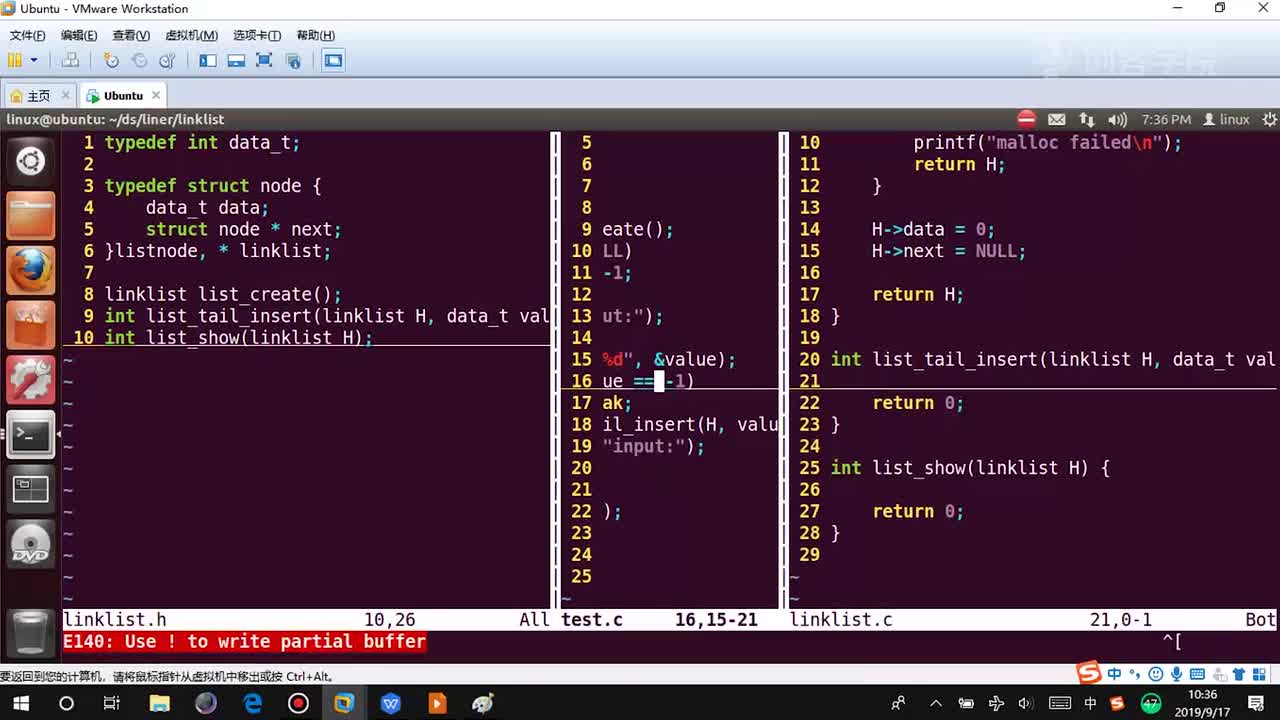Toggle the thumbnail bar view icon
The image size is (1280, 720).
236,60
